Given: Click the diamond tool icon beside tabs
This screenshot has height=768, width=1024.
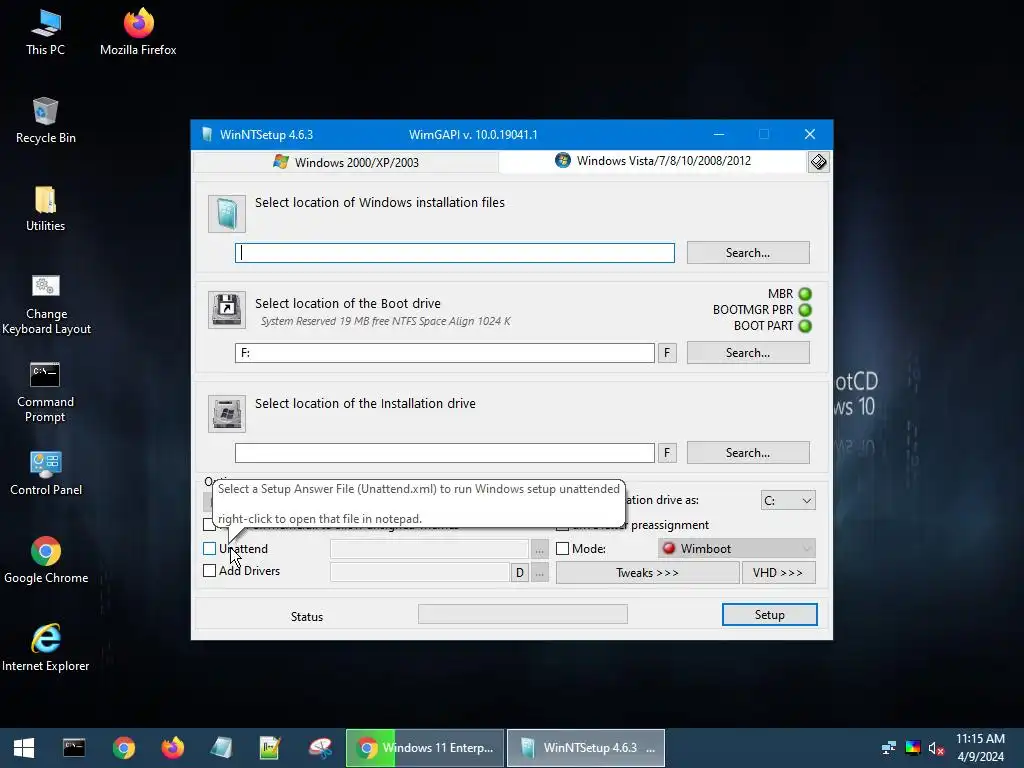Looking at the screenshot, I should [818, 162].
